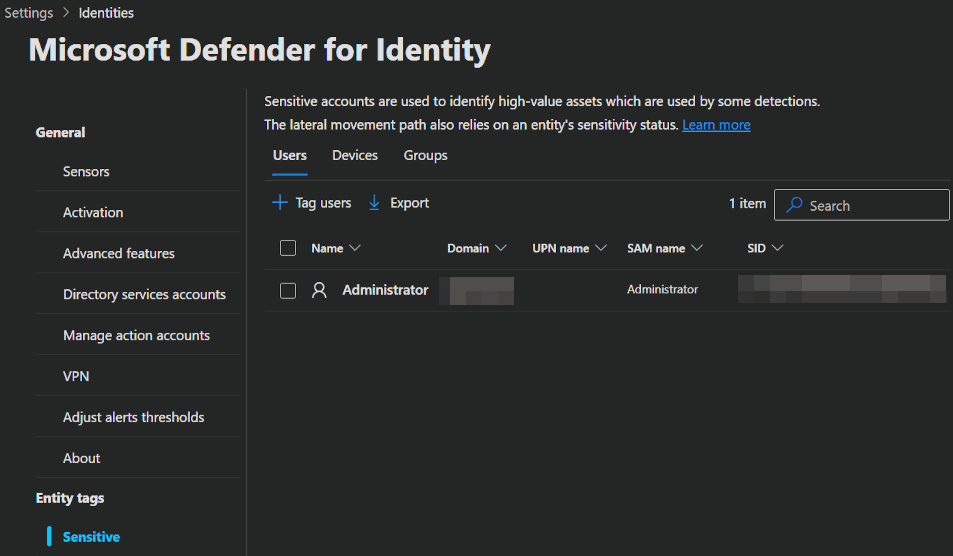Screen dimensions: 953x556
Task: Expand the SAM name column dropdown
Action: [697, 248]
